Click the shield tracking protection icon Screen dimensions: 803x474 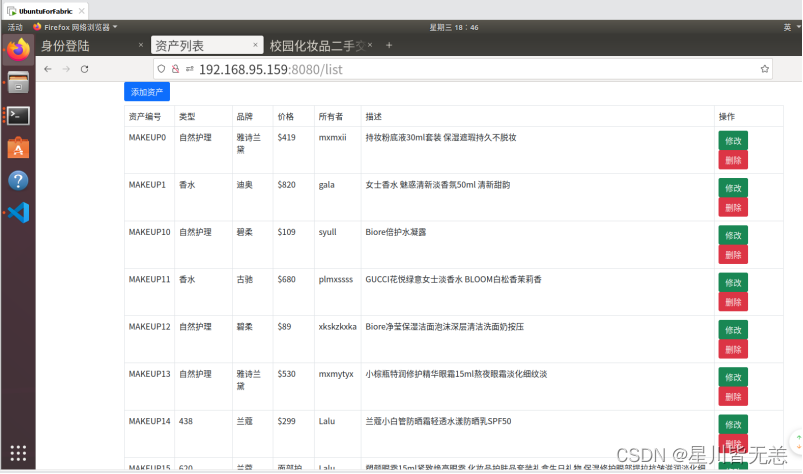(161, 69)
